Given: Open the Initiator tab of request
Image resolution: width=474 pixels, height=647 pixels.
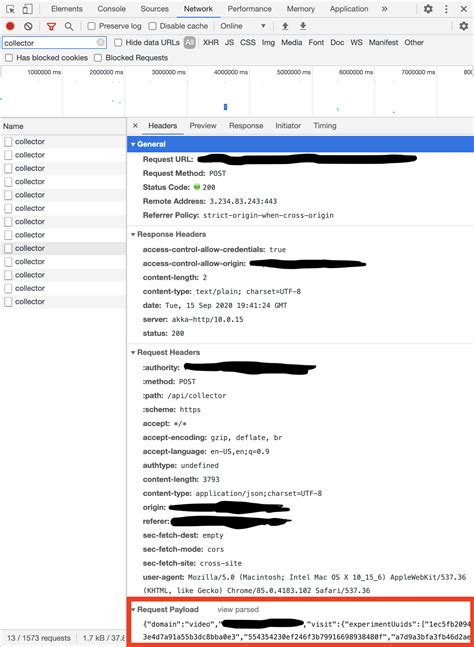Looking at the screenshot, I should (288, 125).
